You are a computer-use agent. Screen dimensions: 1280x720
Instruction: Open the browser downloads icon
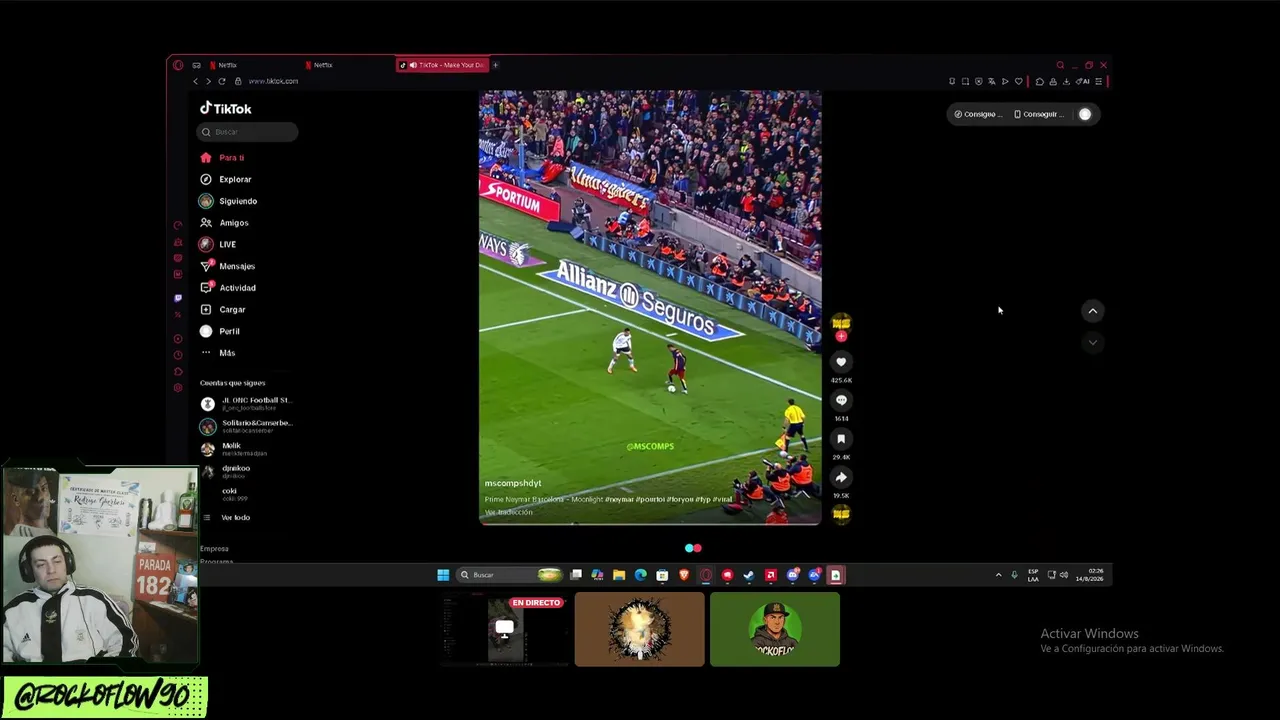(x=1066, y=81)
